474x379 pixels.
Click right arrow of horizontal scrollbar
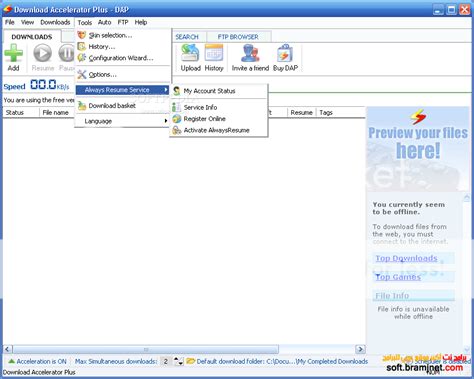tap(360, 349)
